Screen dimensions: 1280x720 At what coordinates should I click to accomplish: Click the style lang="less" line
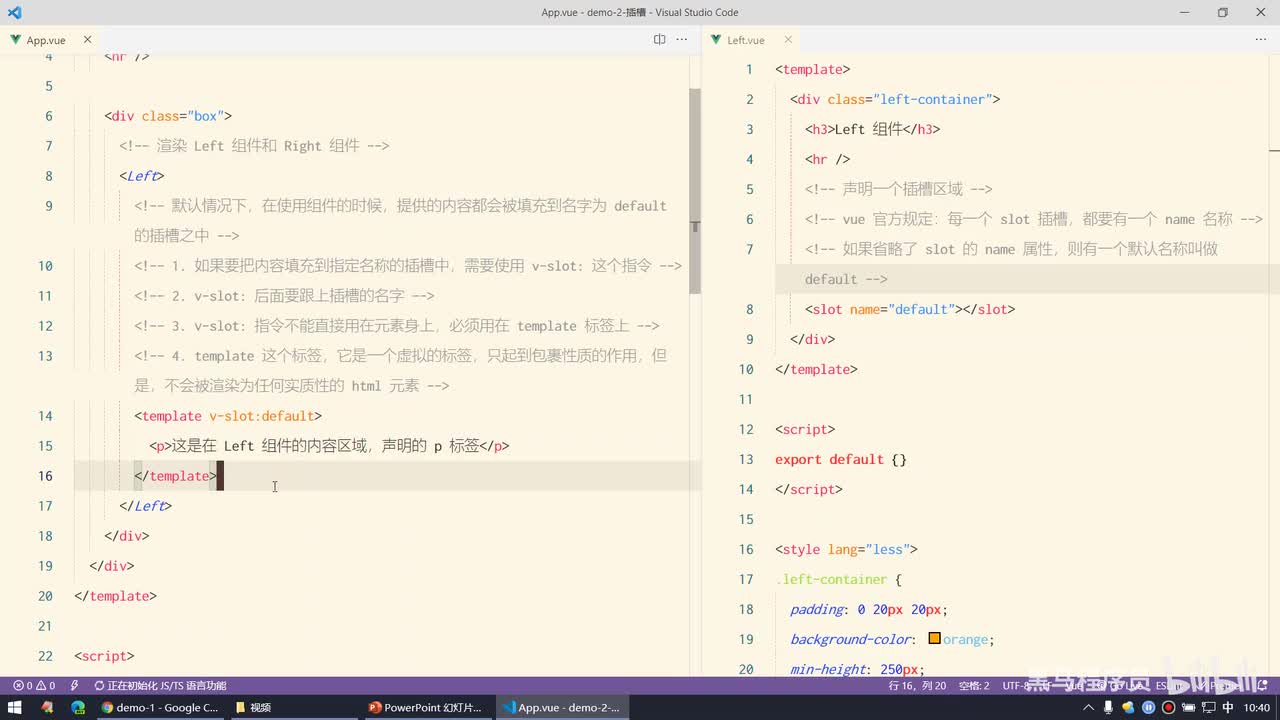pyautogui.click(x=846, y=549)
